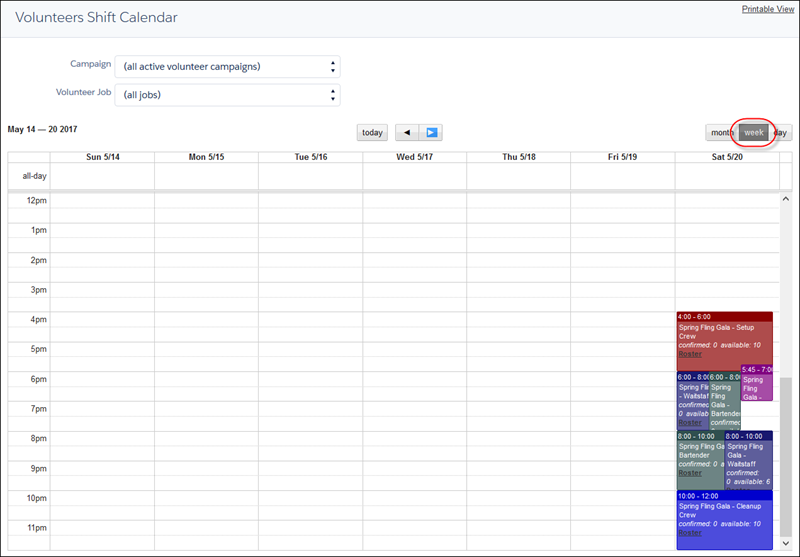The width and height of the screenshot is (800, 557).
Task: Select the purple 5:45 Spring Fling event
Action: [x=756, y=385]
